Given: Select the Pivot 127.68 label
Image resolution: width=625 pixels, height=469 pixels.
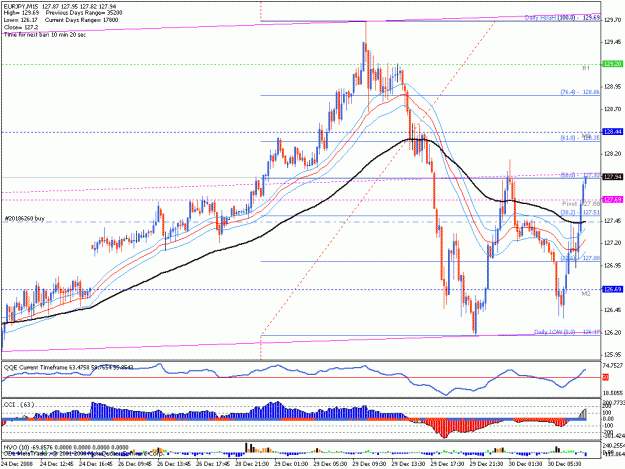Looking at the screenshot, I should pyautogui.click(x=581, y=204).
